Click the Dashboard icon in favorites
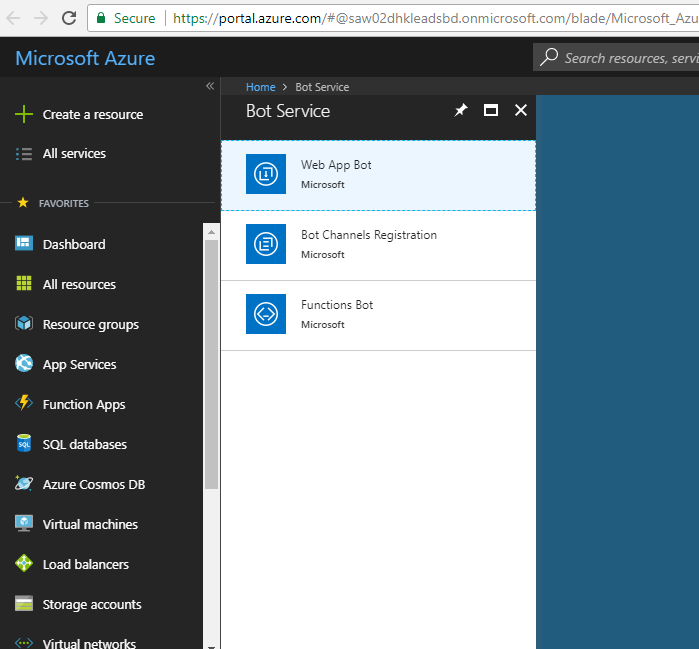699x649 pixels. [24, 243]
